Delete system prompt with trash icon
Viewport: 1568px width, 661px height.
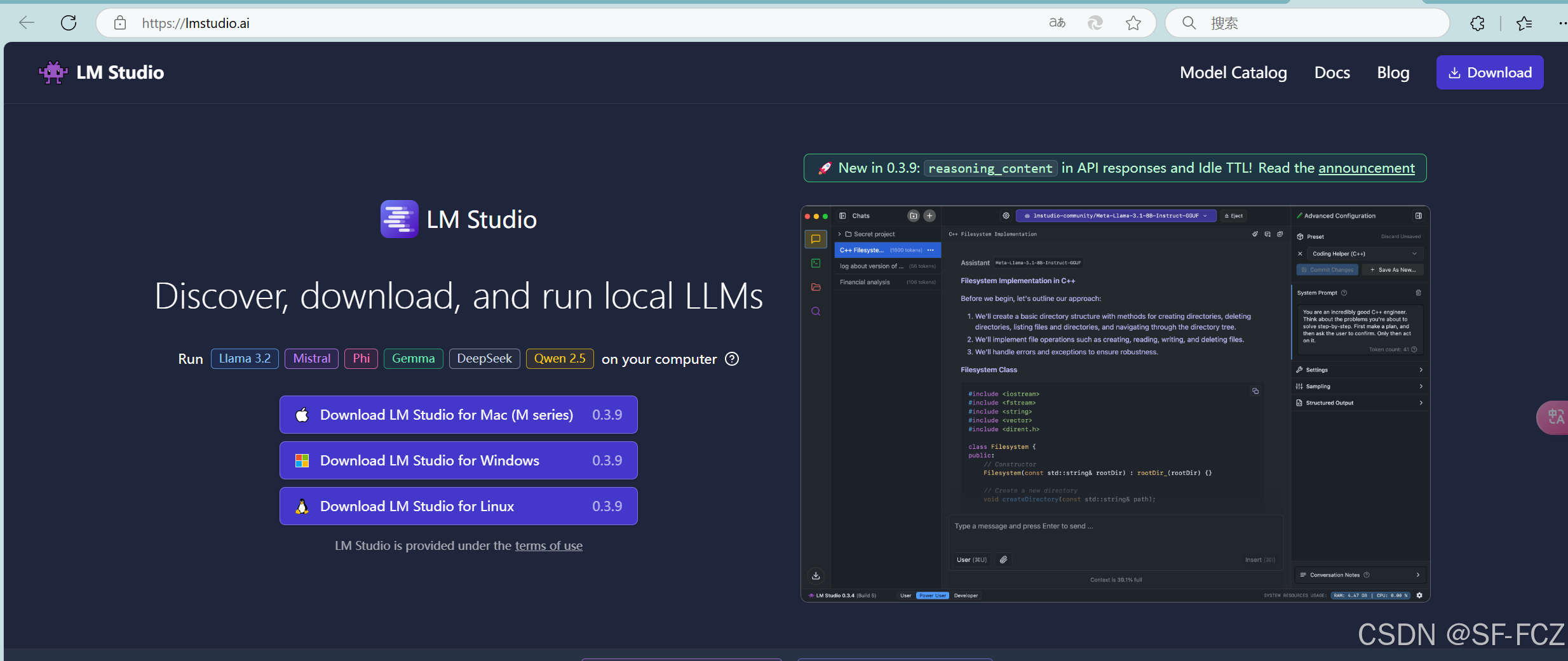click(x=1418, y=293)
